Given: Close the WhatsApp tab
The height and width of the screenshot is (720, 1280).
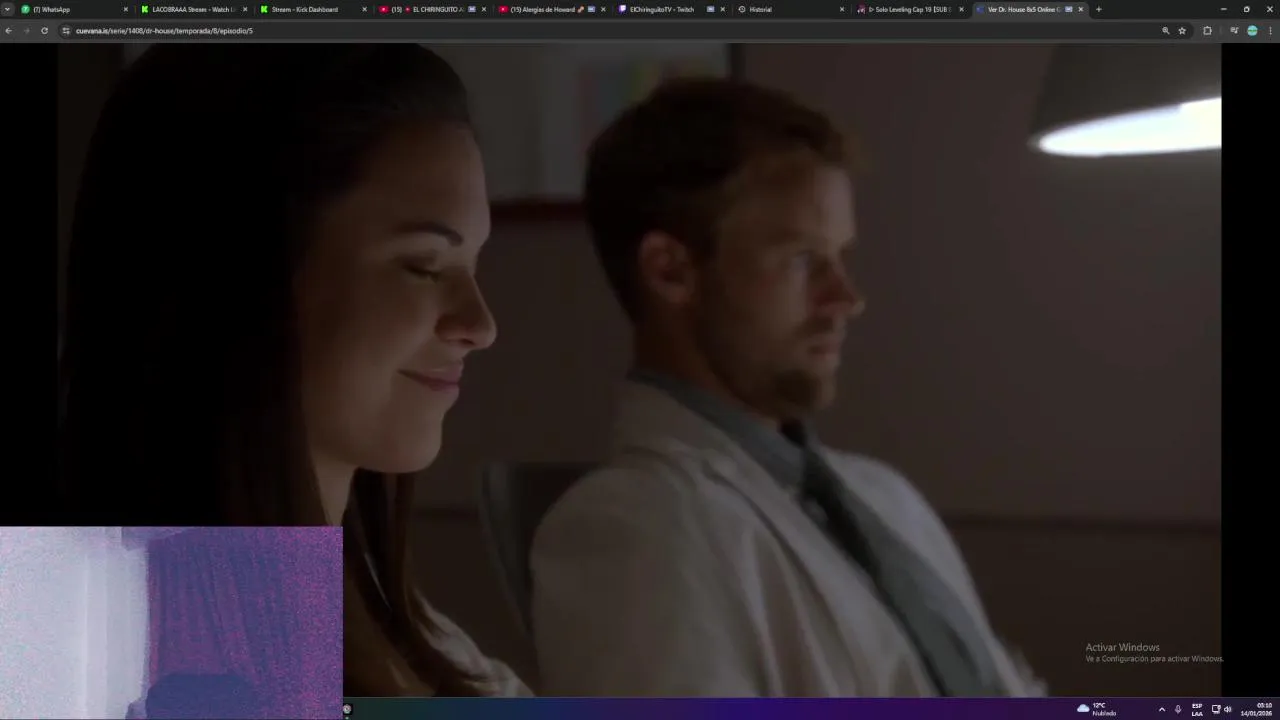Looking at the screenshot, I should pos(126,9).
